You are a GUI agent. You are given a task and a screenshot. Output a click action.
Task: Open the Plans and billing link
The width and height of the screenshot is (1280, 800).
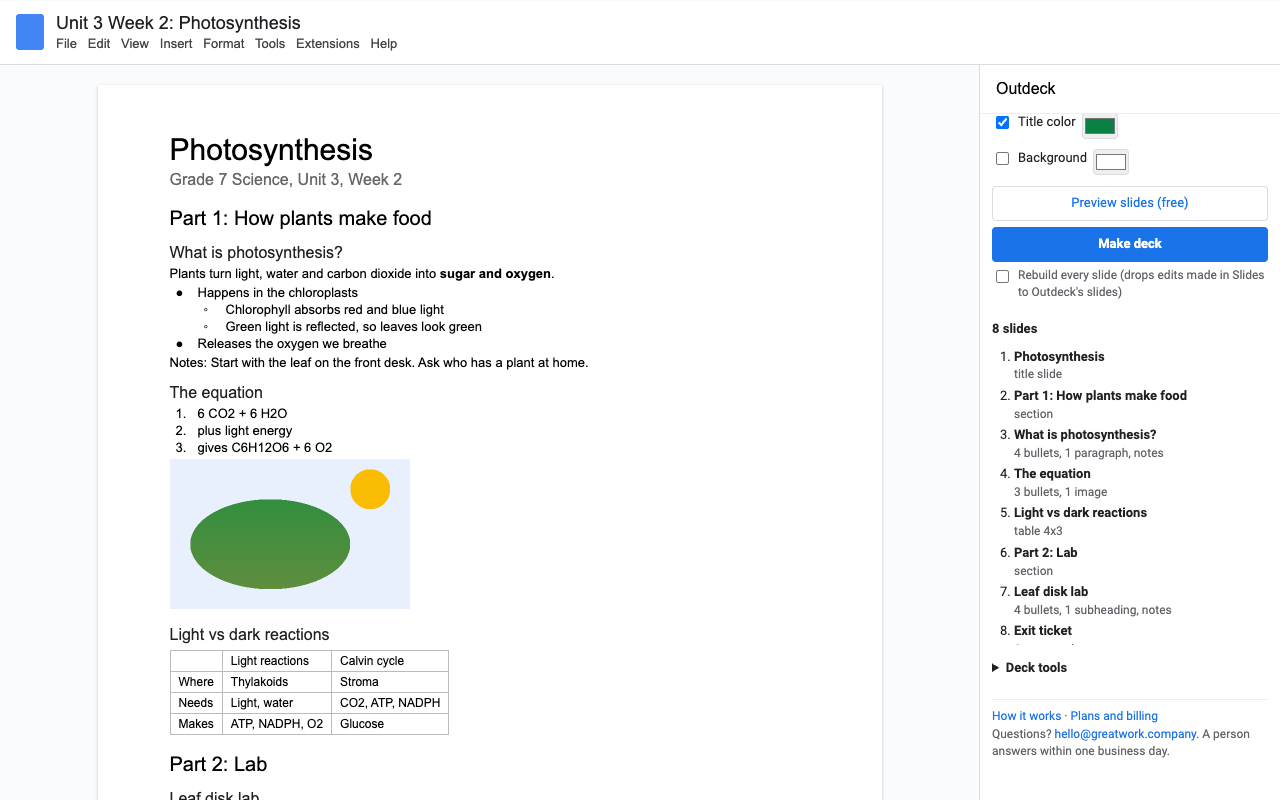[1114, 716]
